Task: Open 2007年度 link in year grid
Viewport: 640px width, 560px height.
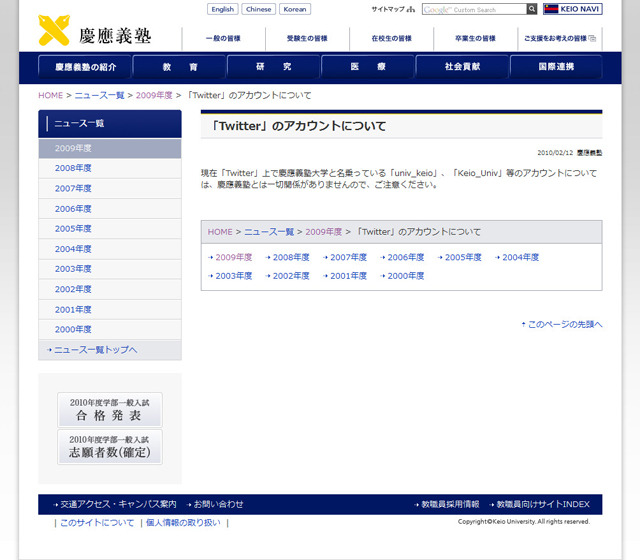Action: (348, 258)
